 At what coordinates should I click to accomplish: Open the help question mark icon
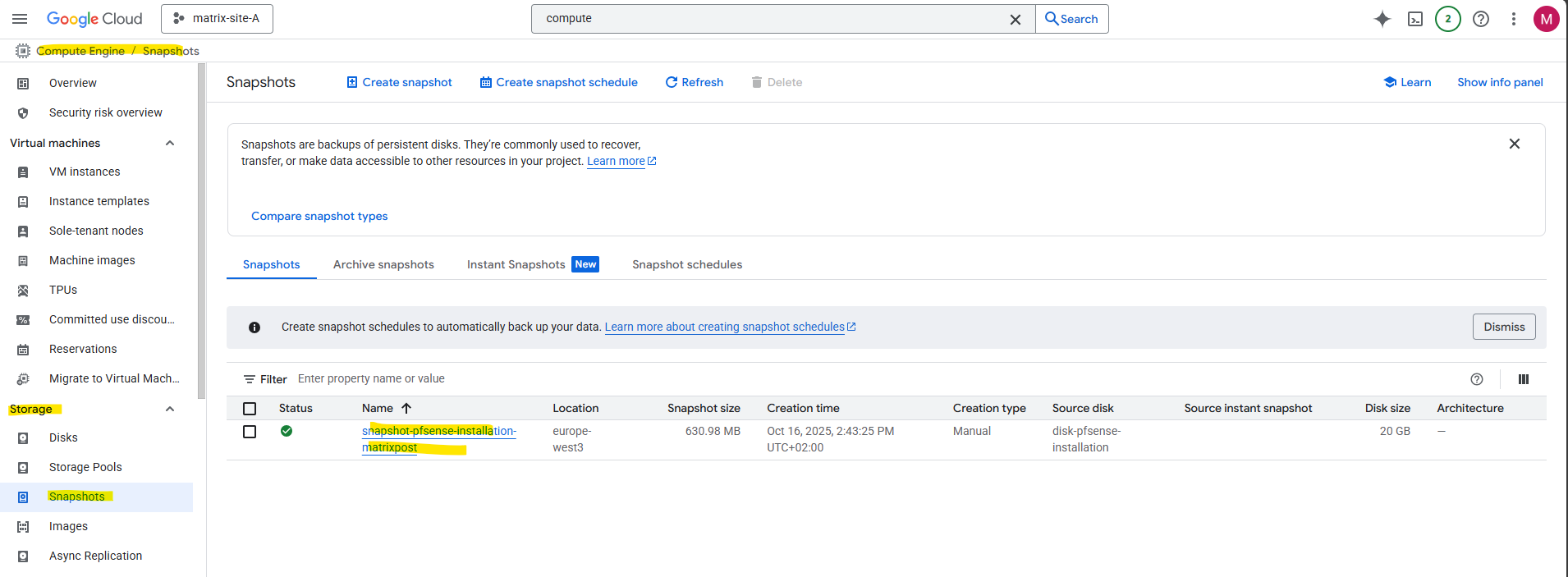pyautogui.click(x=1481, y=19)
